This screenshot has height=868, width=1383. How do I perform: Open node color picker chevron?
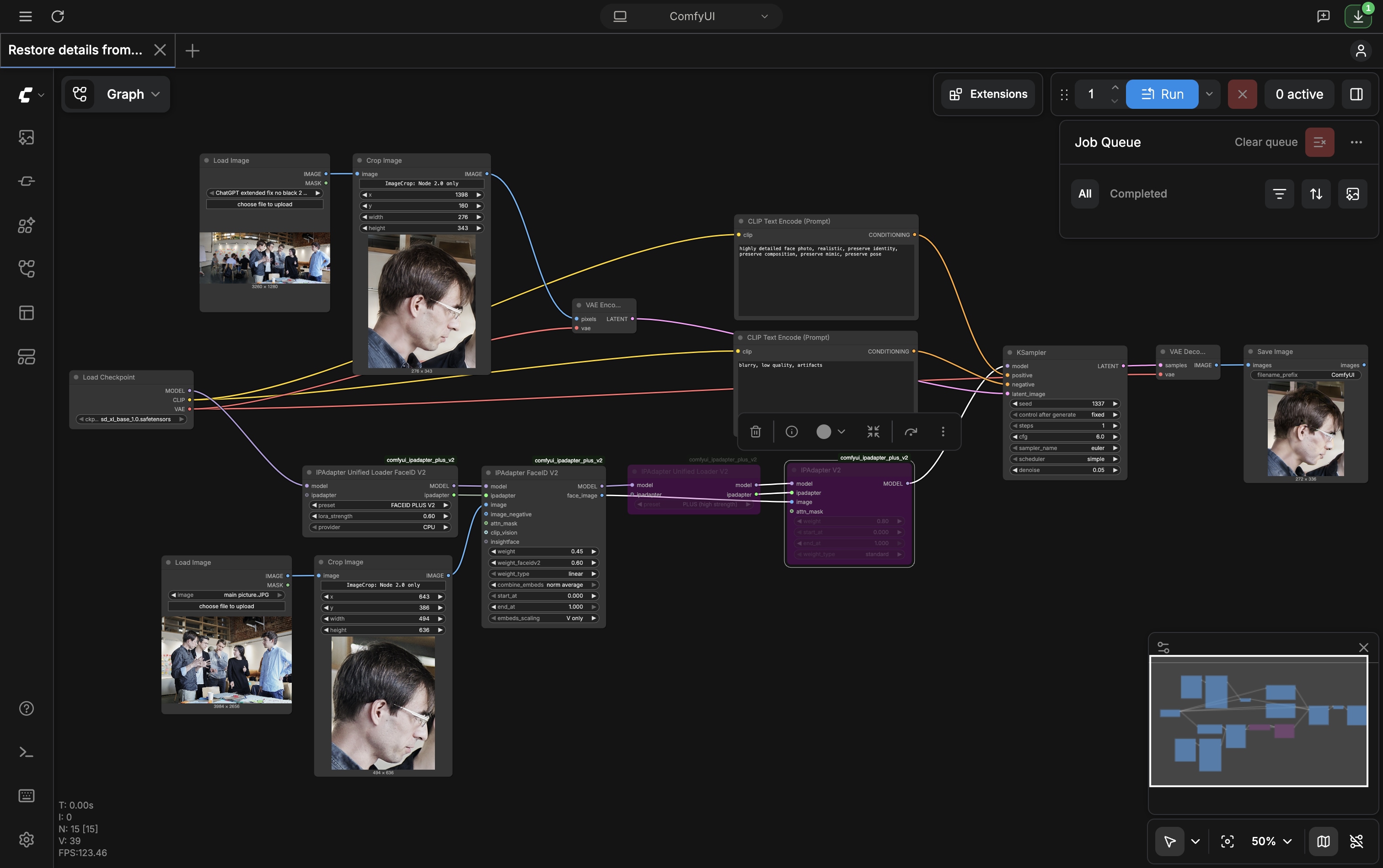[x=842, y=432]
